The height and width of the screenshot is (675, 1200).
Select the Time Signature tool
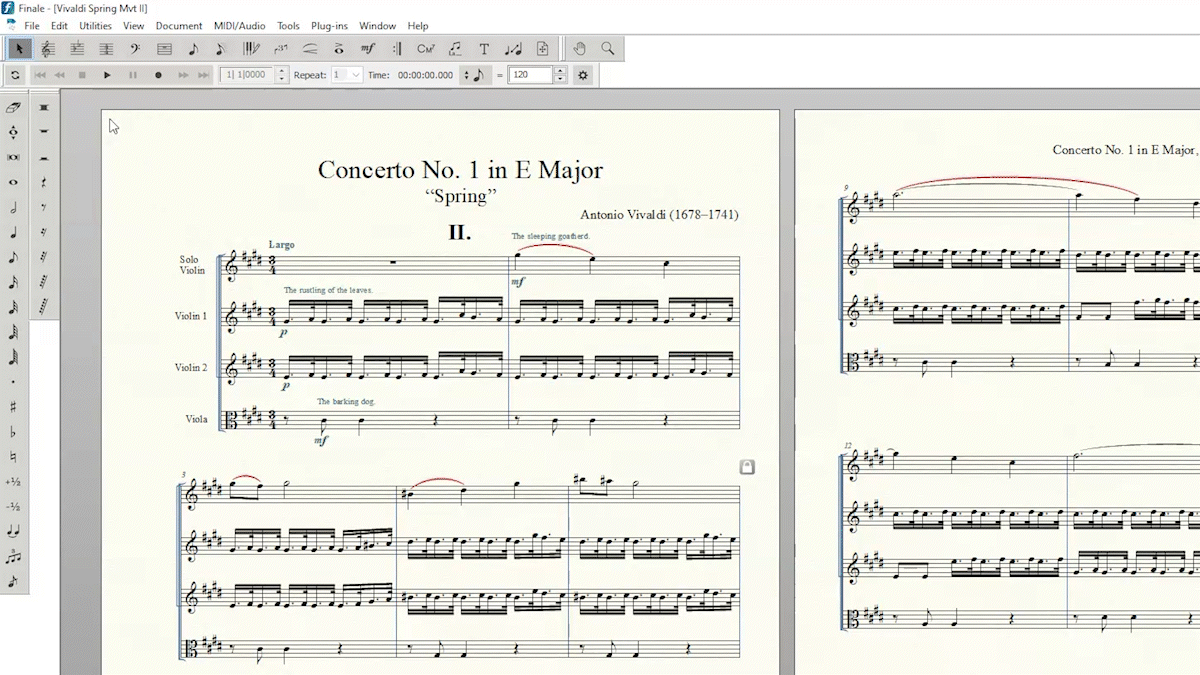click(x=106, y=48)
